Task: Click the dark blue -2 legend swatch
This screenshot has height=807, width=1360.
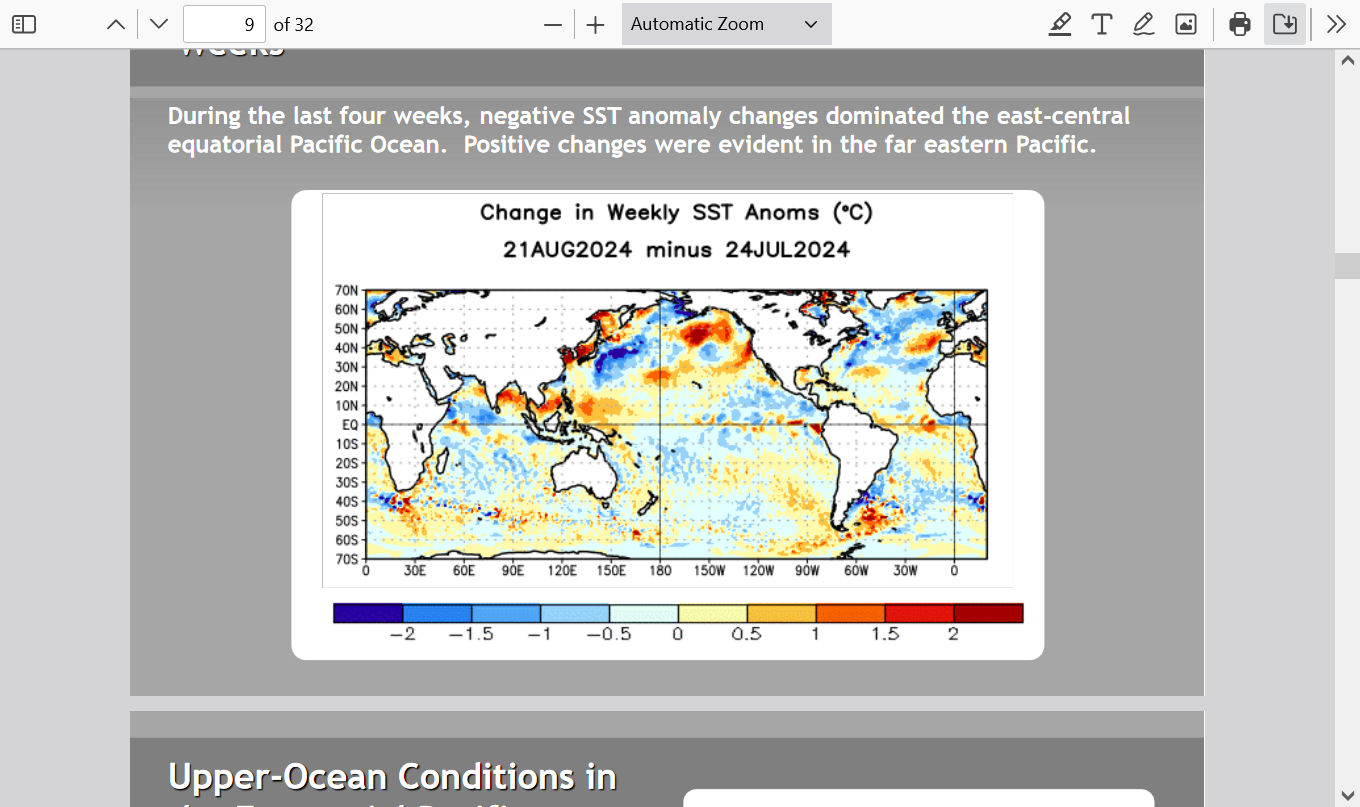Action: (x=368, y=613)
